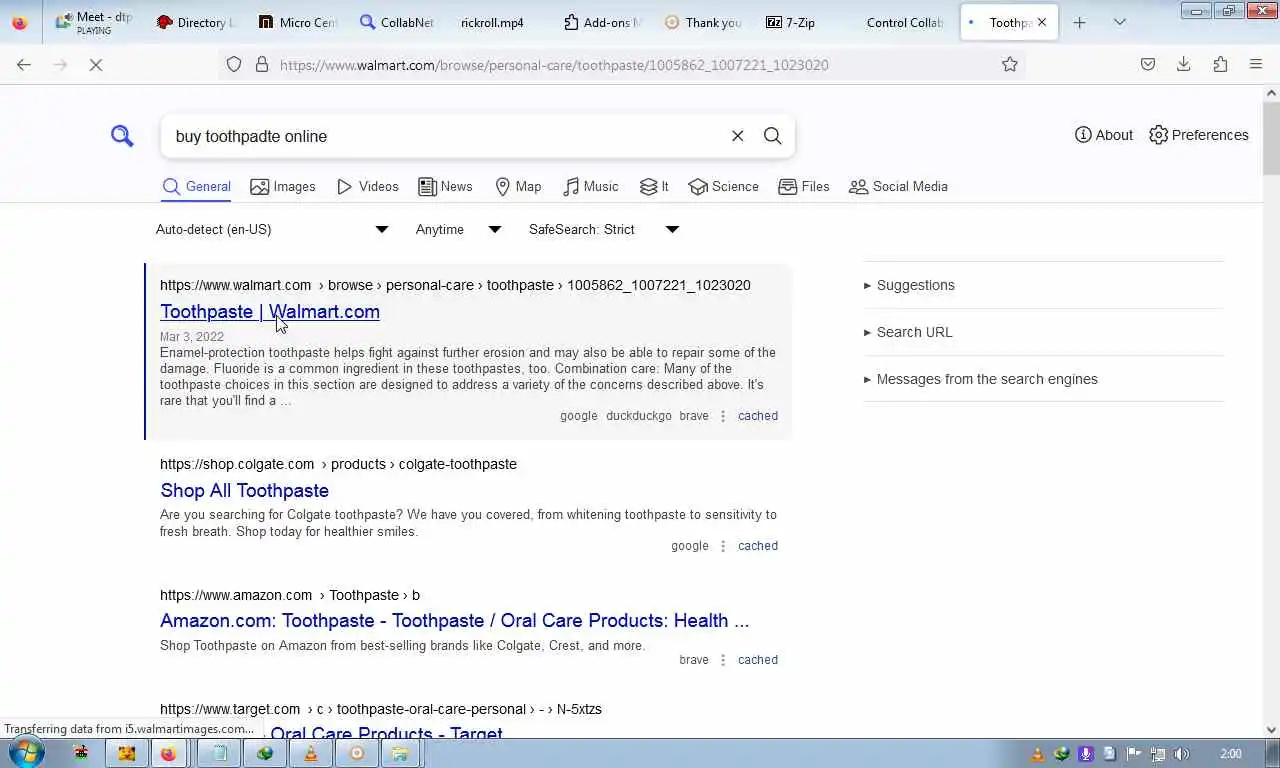Switch to the Images category
This screenshot has height=768, width=1280.
[x=283, y=187]
